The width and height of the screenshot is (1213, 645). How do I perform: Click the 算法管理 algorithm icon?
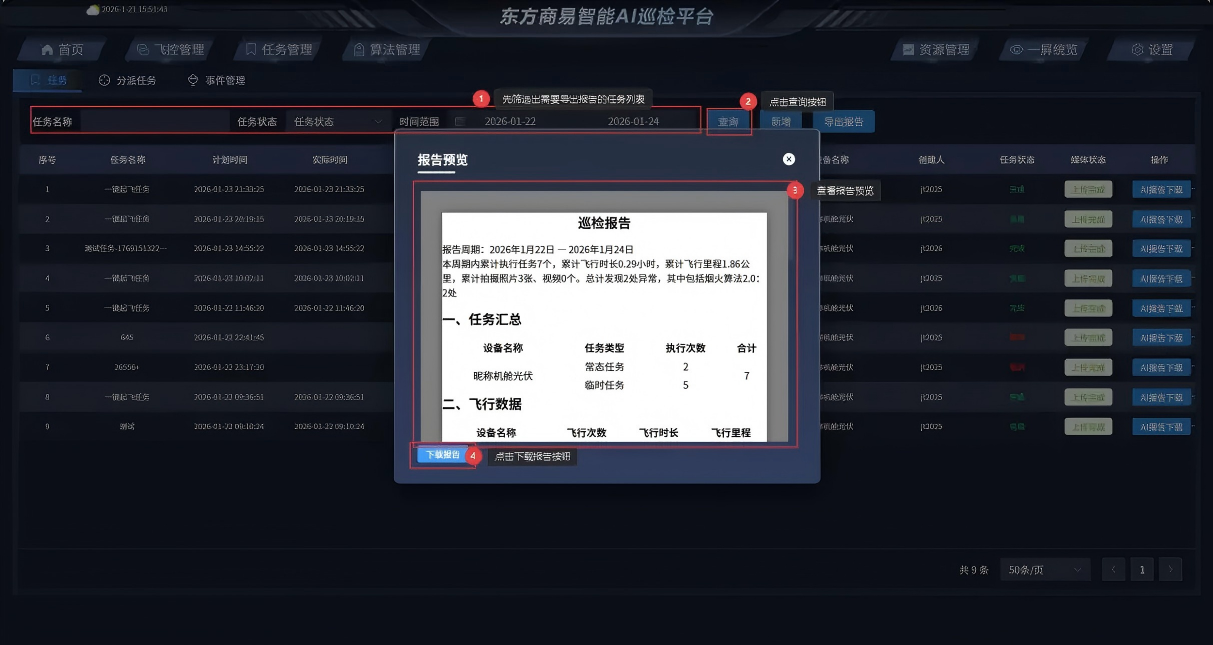point(360,50)
